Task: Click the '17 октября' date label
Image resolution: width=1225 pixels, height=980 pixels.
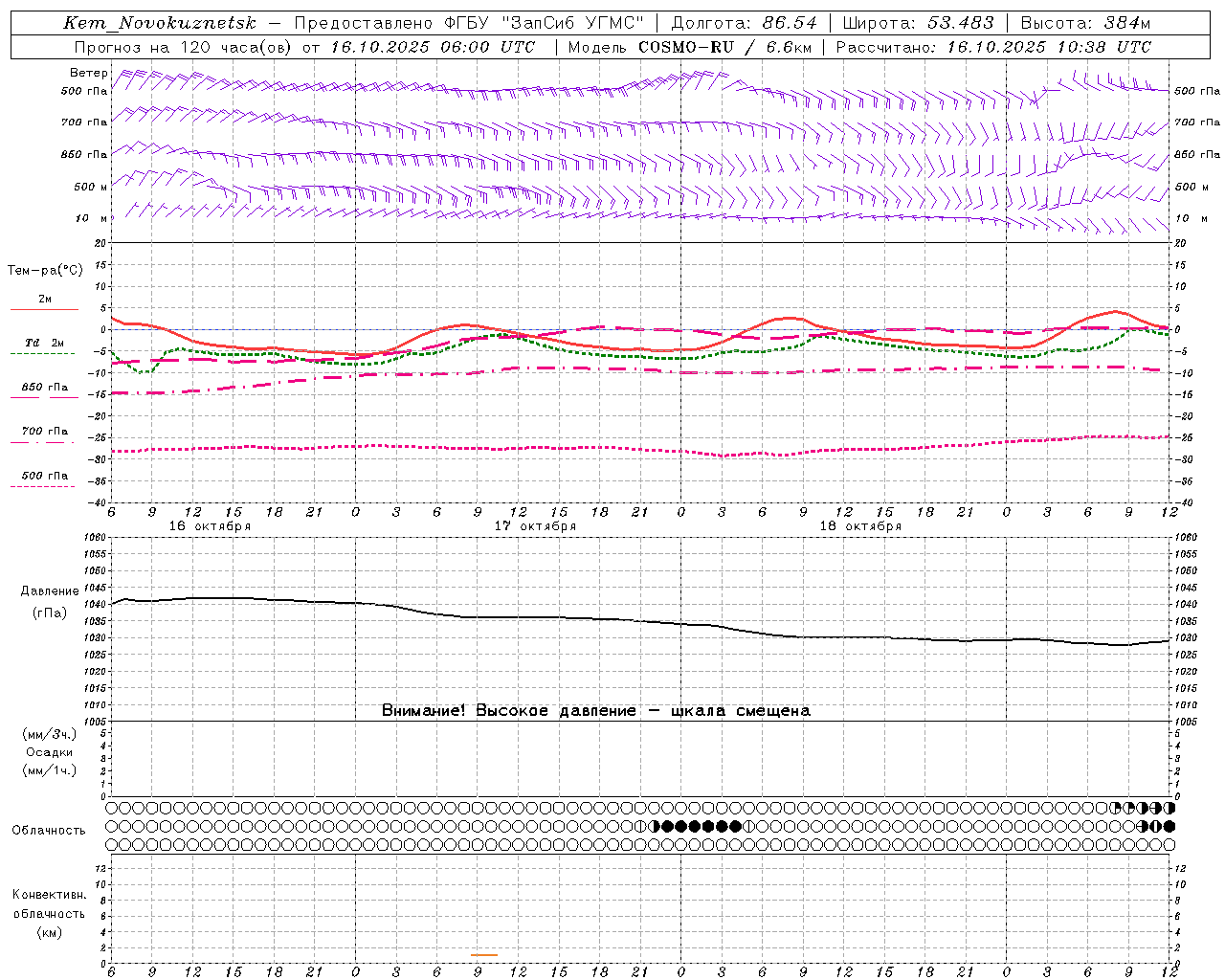Action: 535,526
